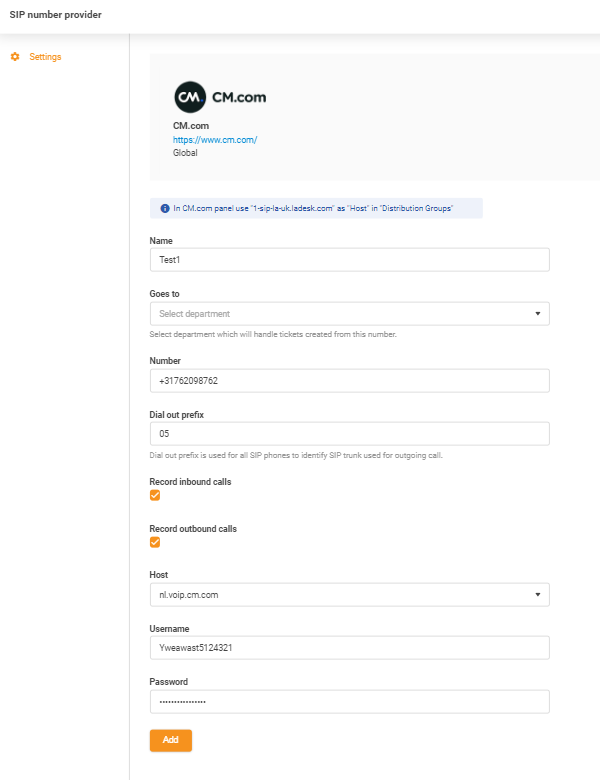Click the bold CM.com provider name text

click(x=191, y=126)
